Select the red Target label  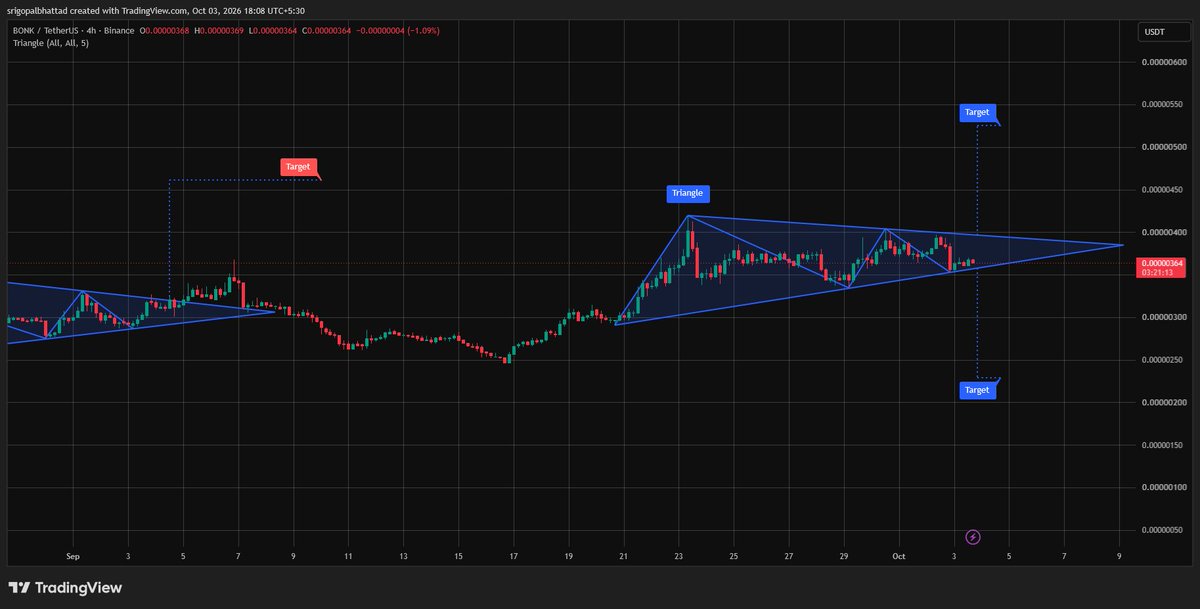[298, 167]
